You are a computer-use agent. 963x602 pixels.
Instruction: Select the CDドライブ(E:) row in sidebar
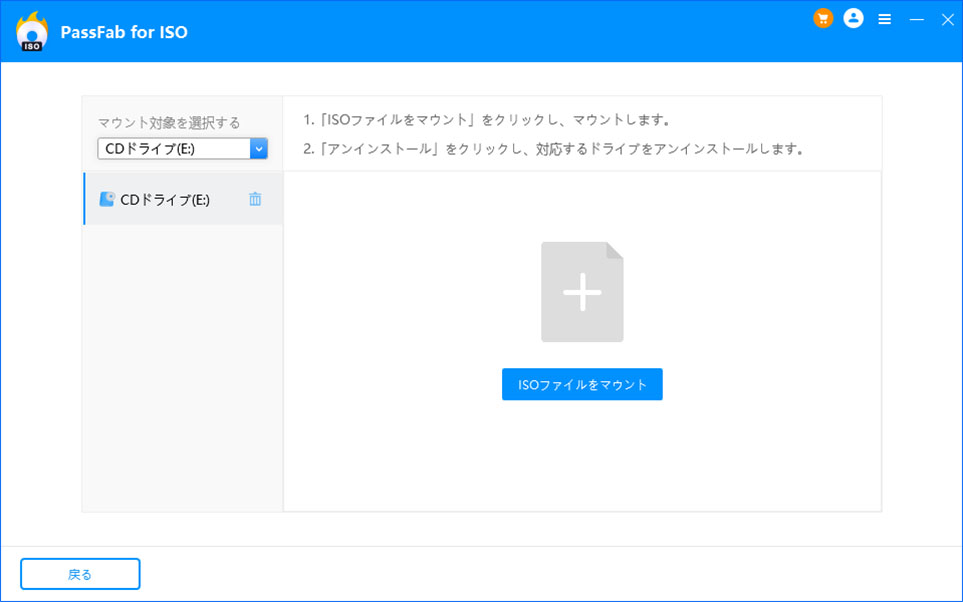pos(183,199)
